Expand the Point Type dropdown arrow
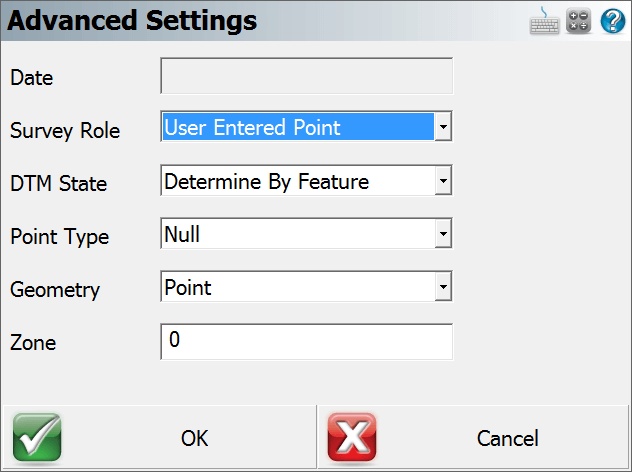Screen dimensions: 632x472 pos(443,233)
